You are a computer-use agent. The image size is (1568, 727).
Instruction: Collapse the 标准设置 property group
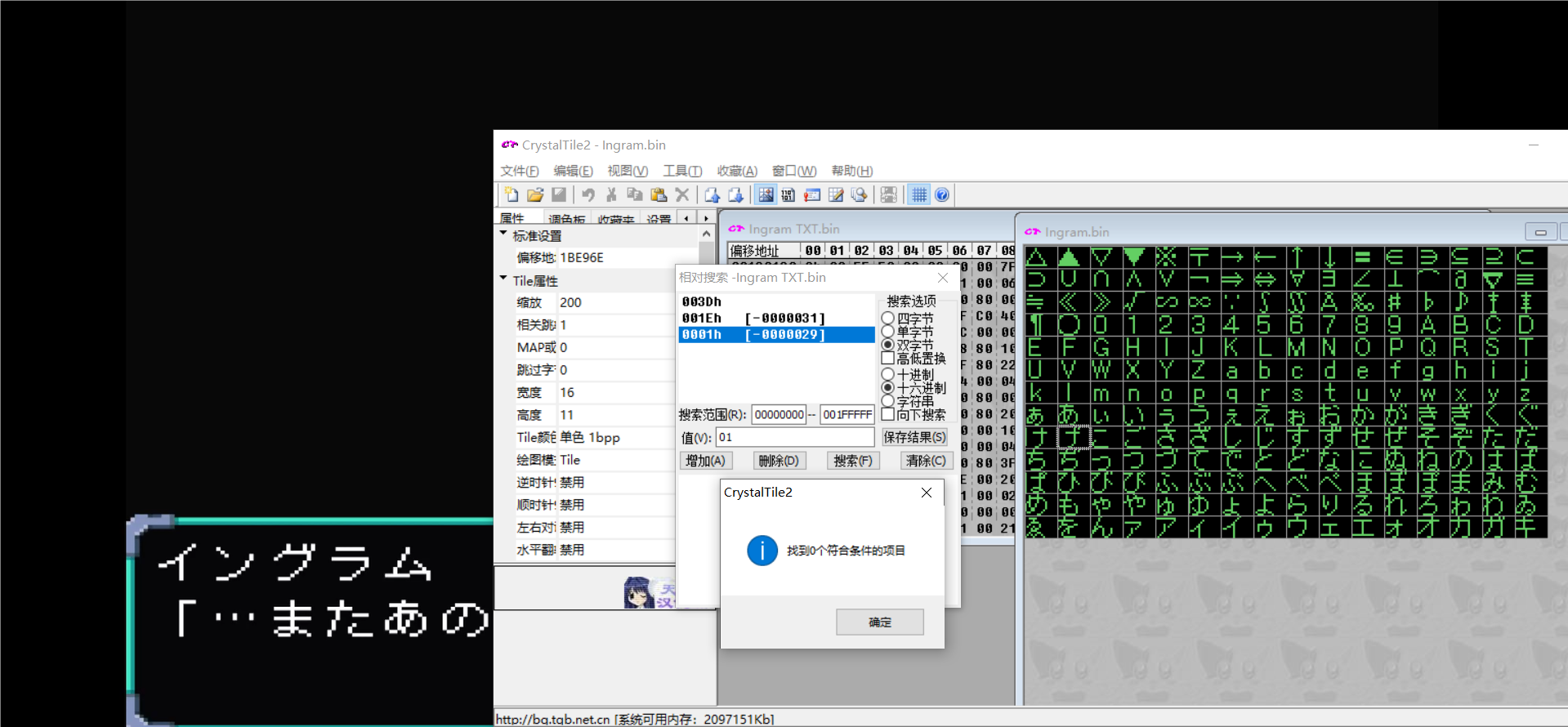click(503, 234)
